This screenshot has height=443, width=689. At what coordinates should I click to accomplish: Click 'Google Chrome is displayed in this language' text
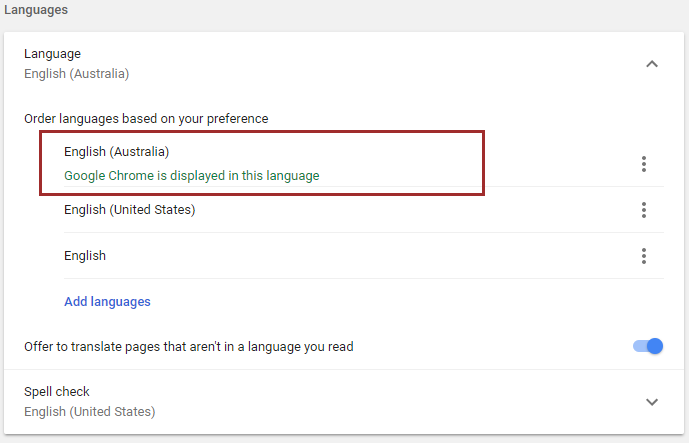(192, 176)
